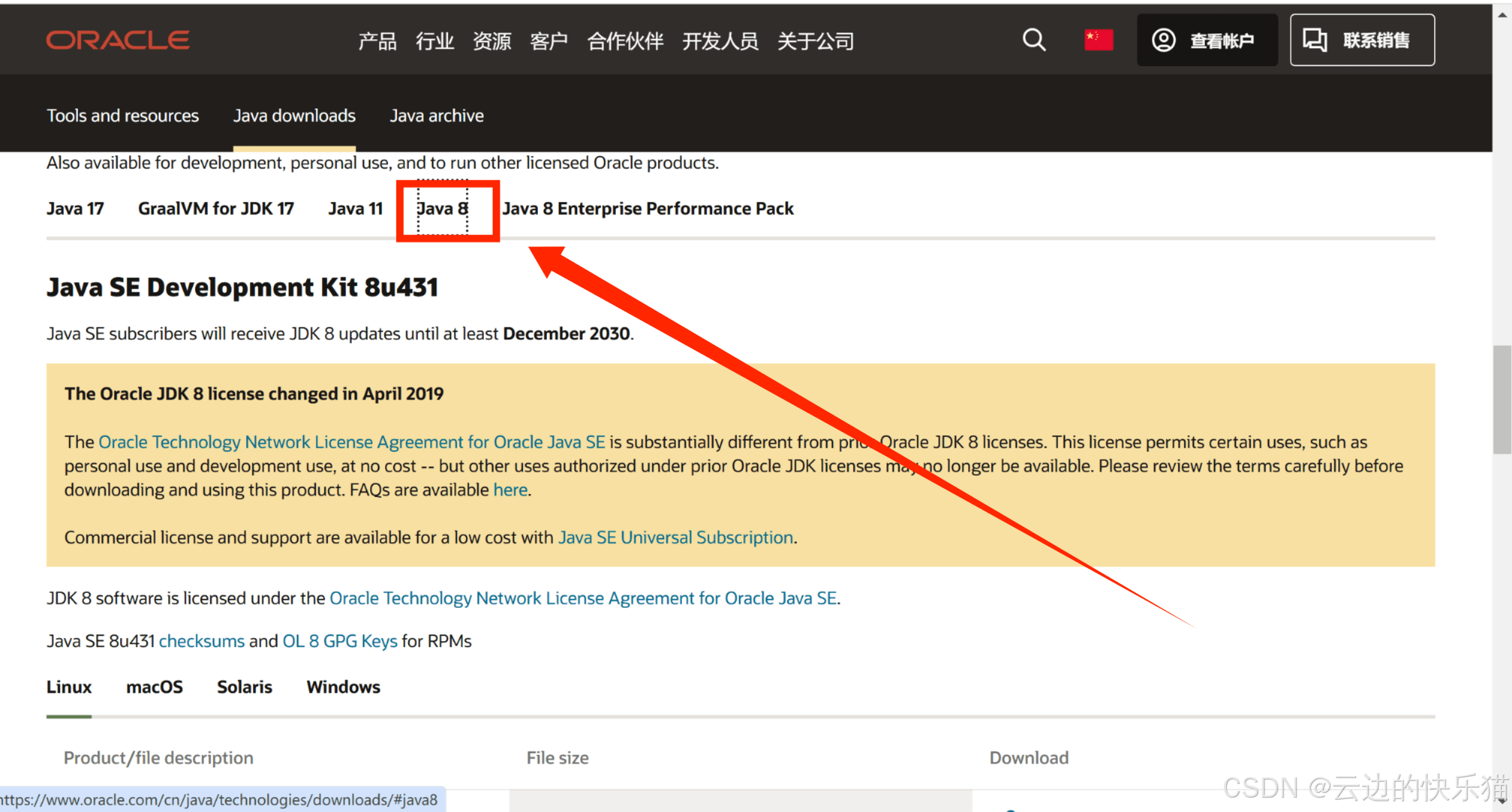Image resolution: width=1512 pixels, height=812 pixels.
Task: Switch to the Java archive tab
Action: point(437,115)
